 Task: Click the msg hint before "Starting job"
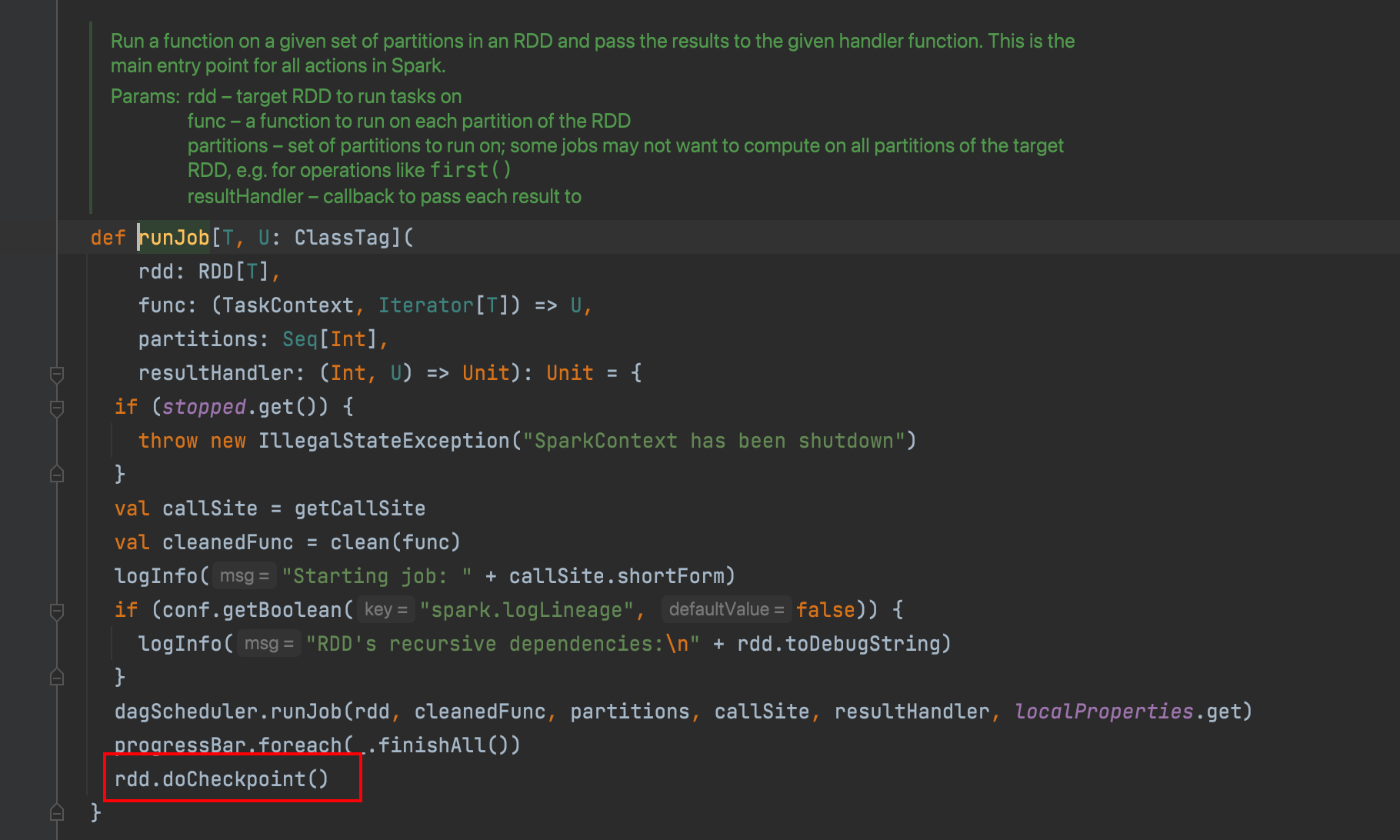[243, 576]
